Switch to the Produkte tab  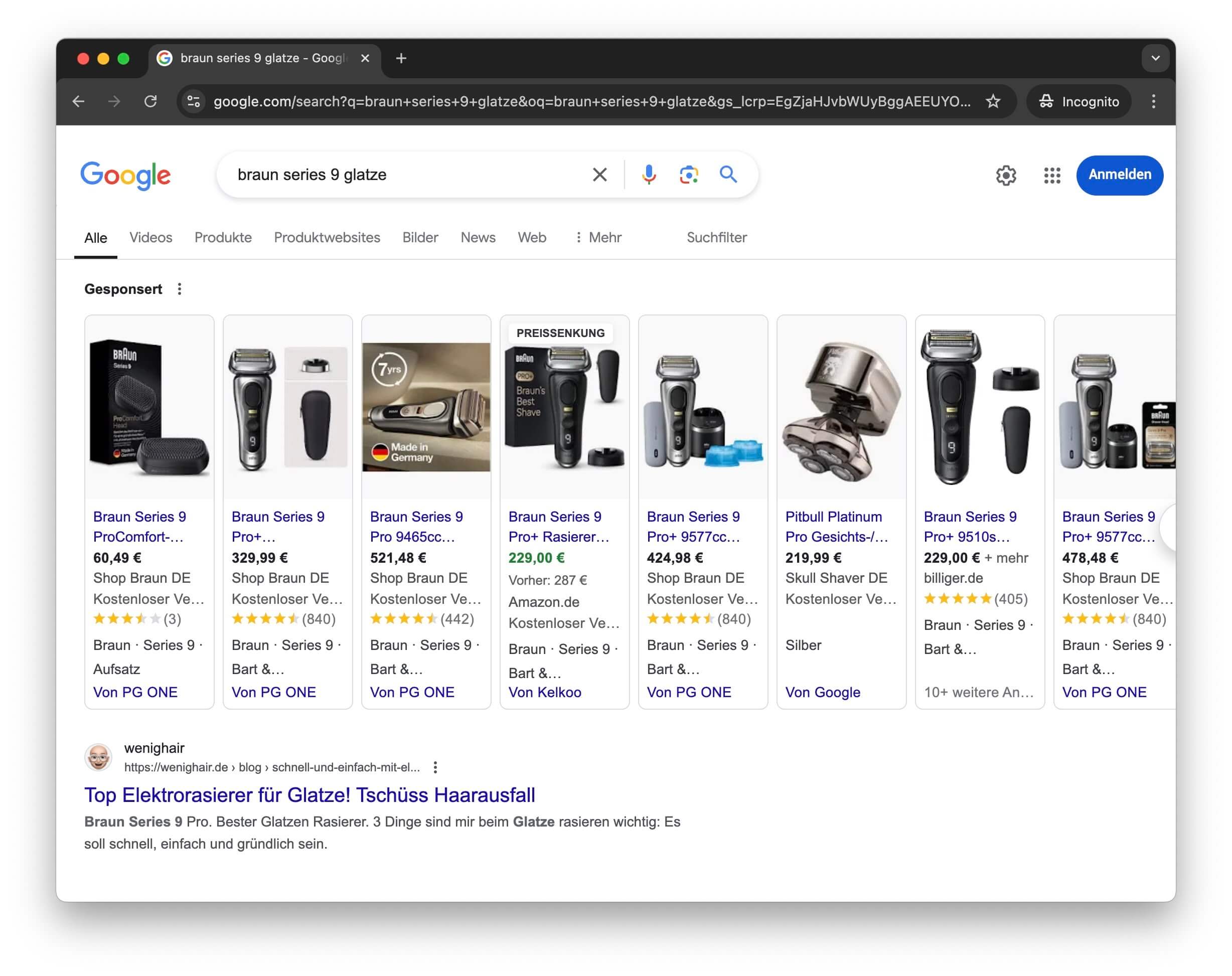(x=223, y=237)
